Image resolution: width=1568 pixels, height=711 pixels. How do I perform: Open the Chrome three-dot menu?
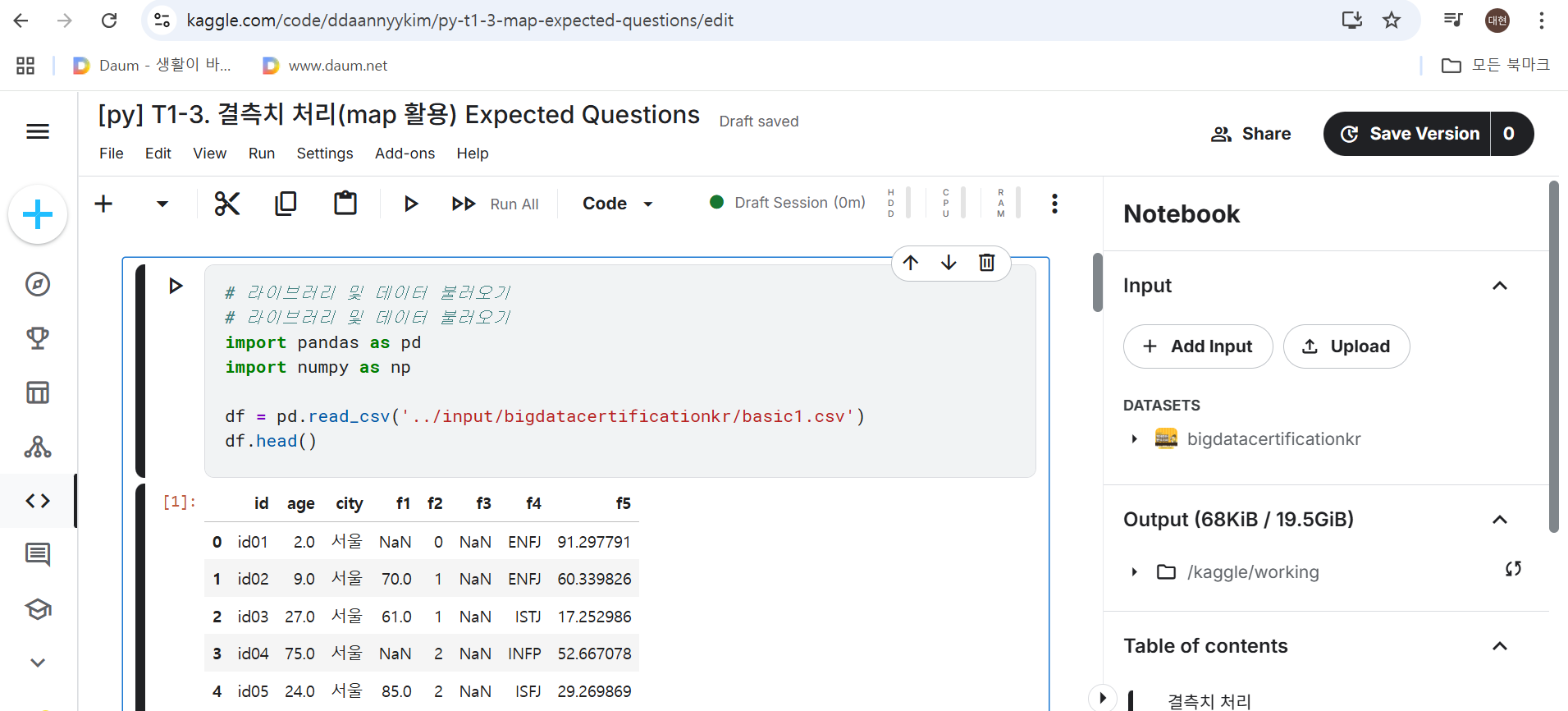pyautogui.click(x=1542, y=21)
